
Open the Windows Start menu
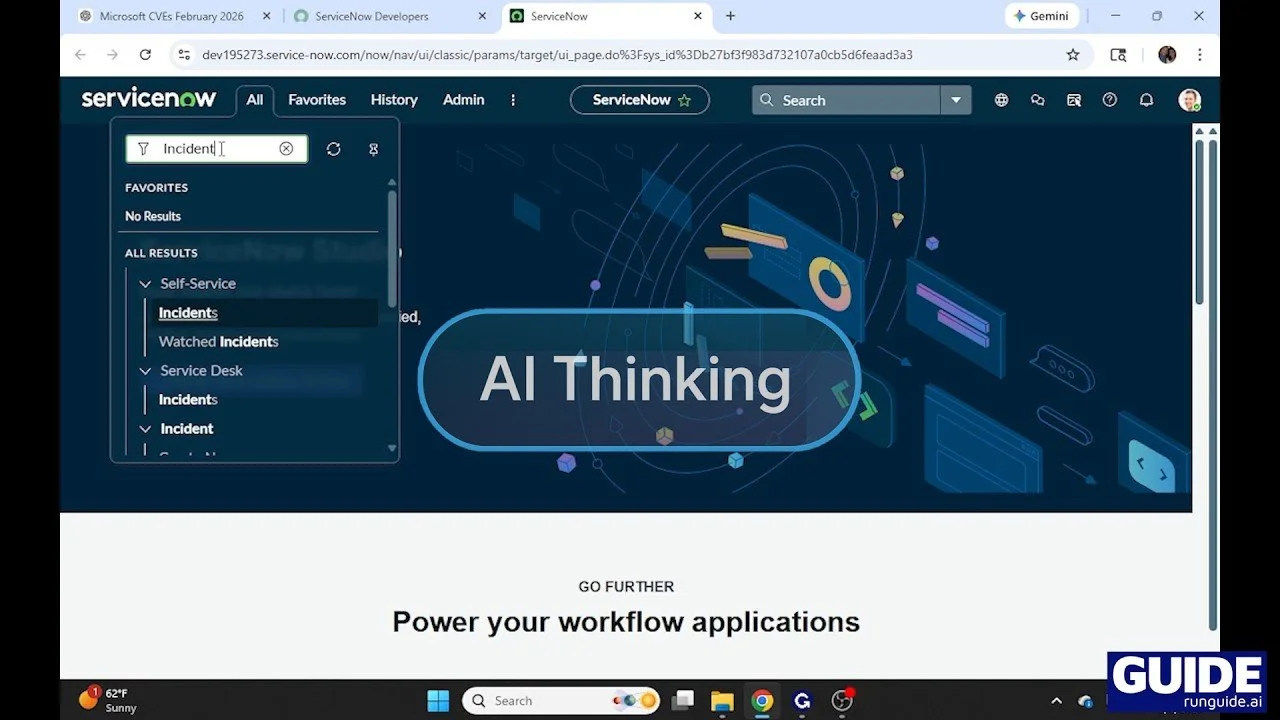pos(438,701)
